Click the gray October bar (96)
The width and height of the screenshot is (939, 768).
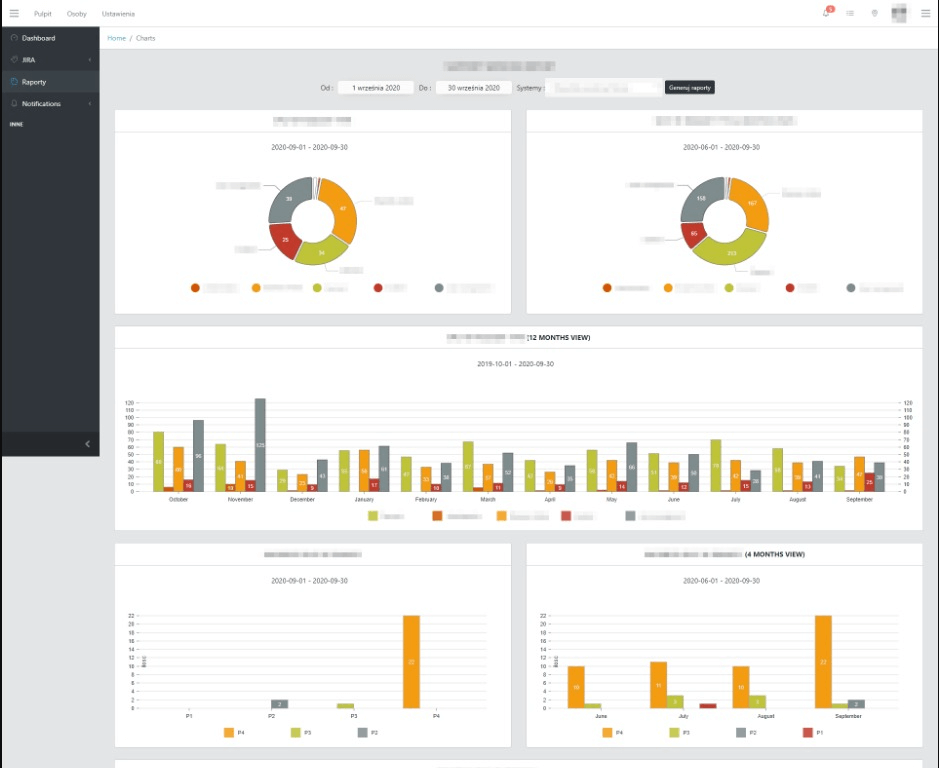(198, 456)
